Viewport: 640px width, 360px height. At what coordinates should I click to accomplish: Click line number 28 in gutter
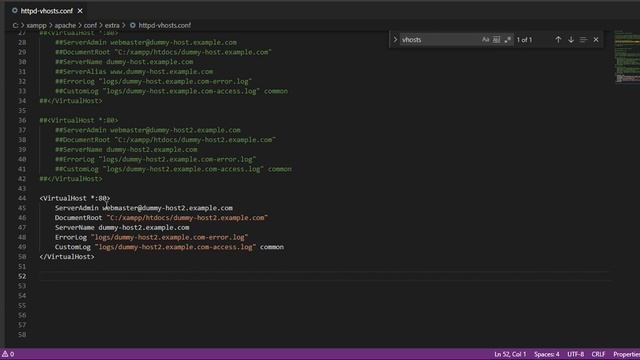(x=22, y=42)
